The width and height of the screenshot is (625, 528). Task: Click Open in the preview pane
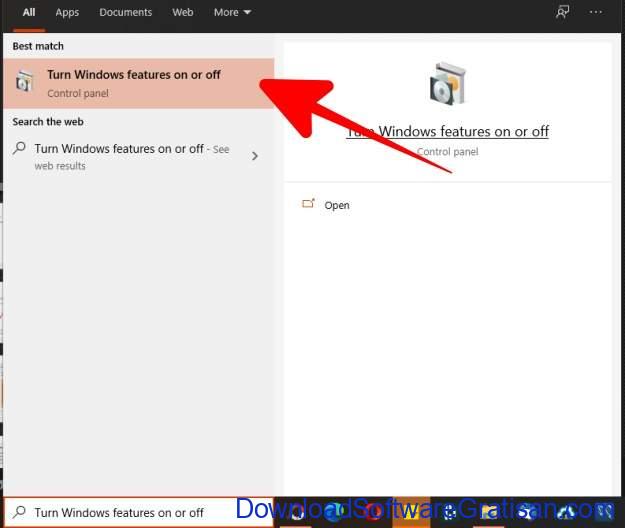click(337, 205)
